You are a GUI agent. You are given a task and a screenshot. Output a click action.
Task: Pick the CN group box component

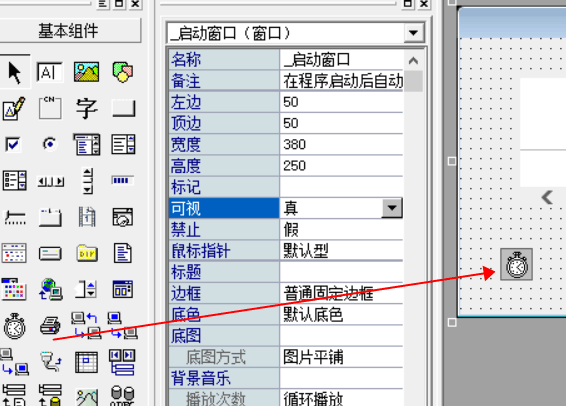pos(50,108)
